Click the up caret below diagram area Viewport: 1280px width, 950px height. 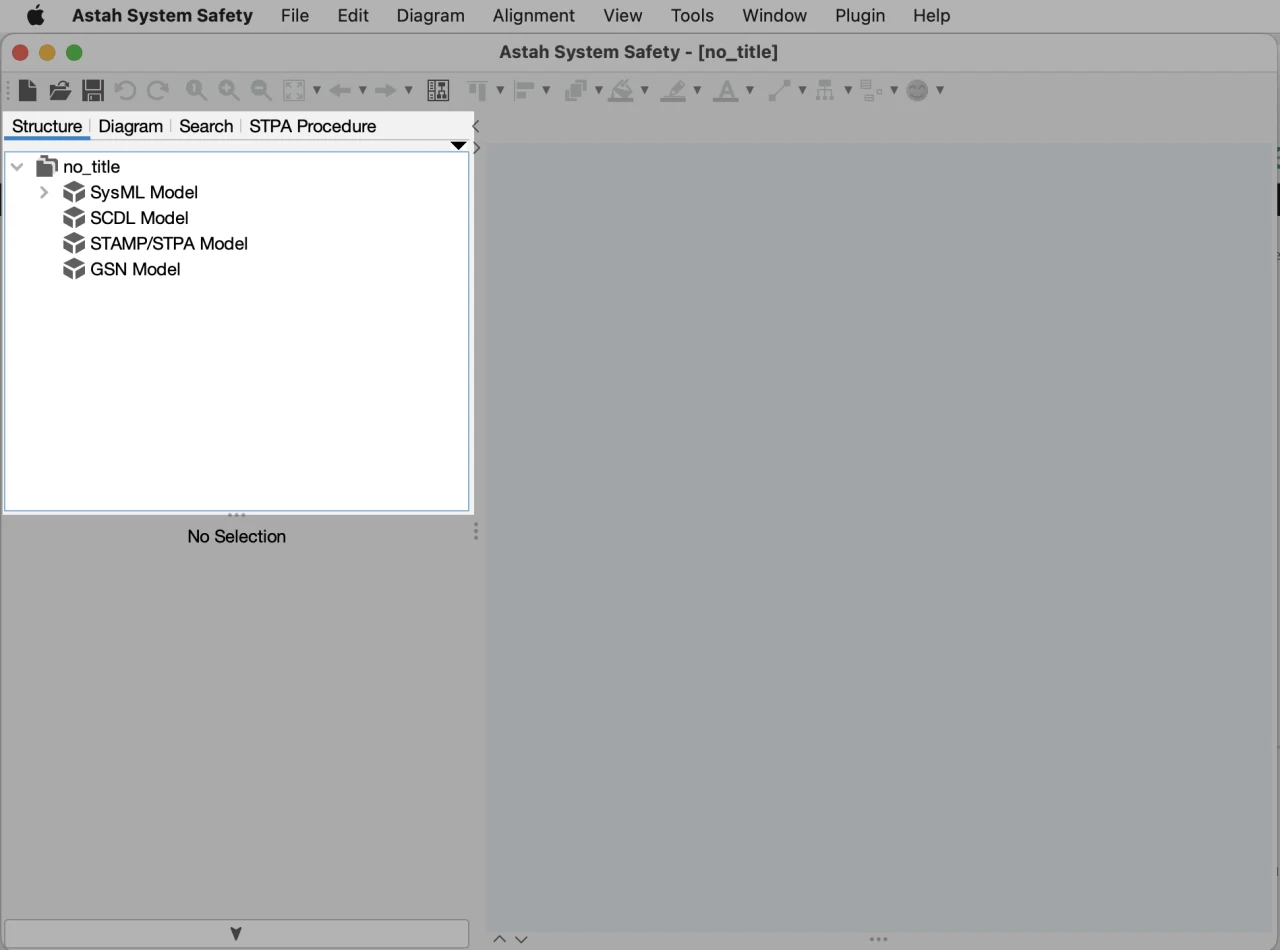(500, 940)
